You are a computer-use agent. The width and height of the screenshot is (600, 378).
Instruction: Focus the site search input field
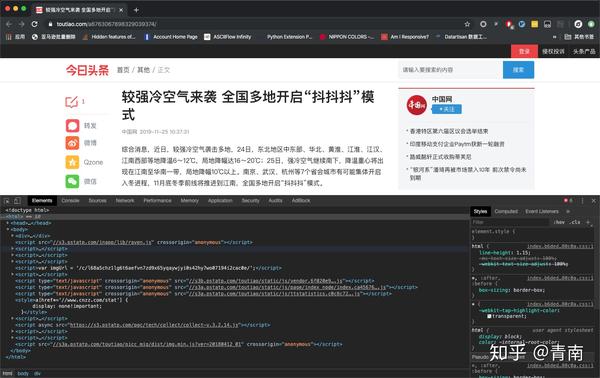pyautogui.click(x=450, y=70)
